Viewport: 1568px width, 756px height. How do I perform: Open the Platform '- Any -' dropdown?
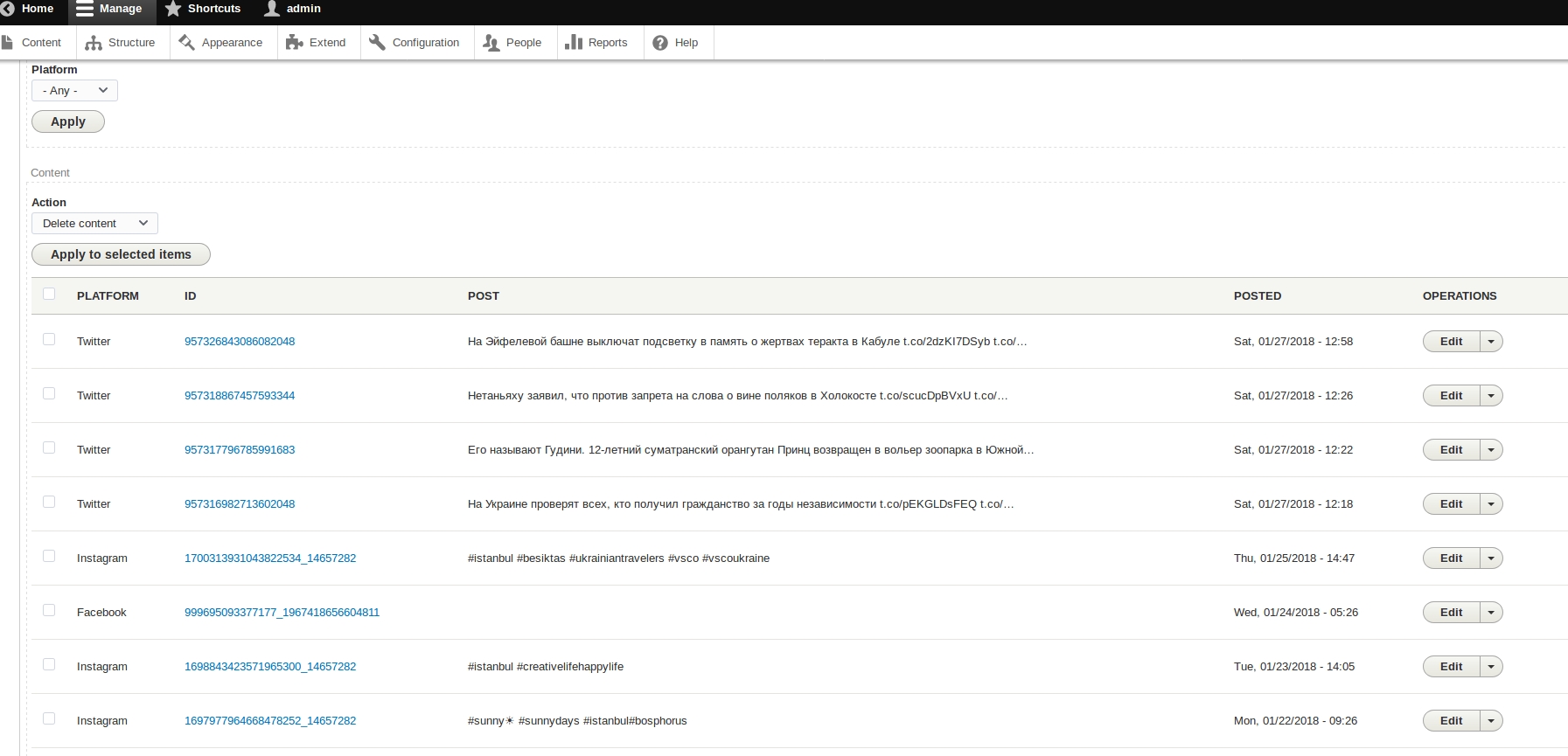tap(74, 90)
